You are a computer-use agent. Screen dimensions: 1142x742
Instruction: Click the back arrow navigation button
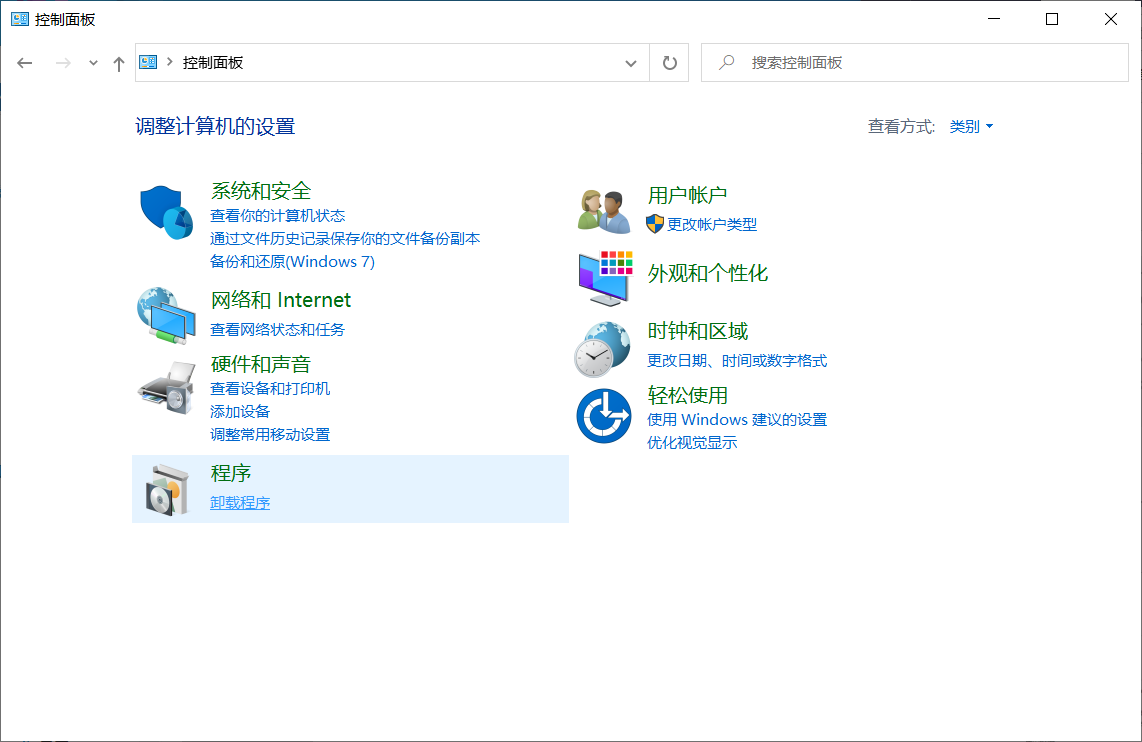pyautogui.click(x=25, y=63)
